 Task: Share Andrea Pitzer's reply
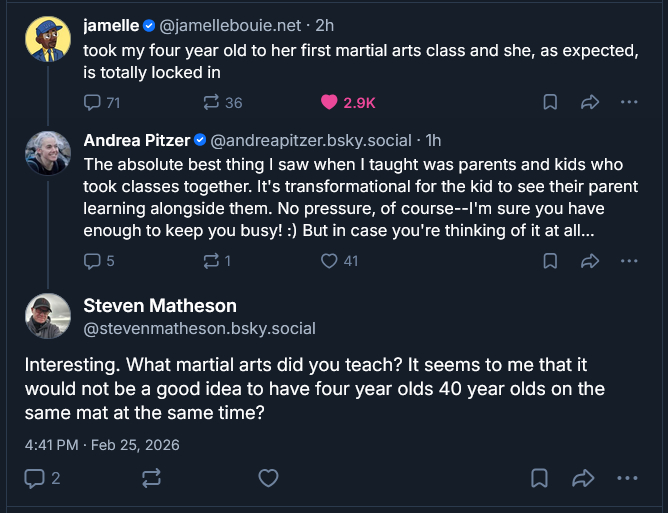coord(589,261)
